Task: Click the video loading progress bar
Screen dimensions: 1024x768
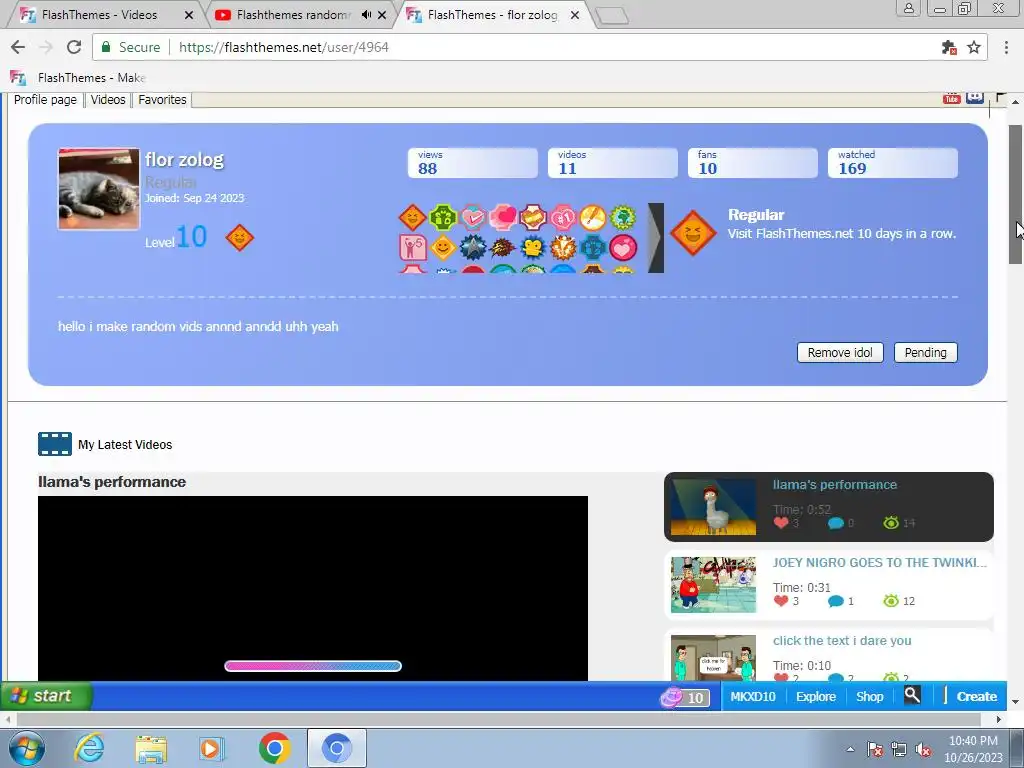Action: click(x=313, y=666)
